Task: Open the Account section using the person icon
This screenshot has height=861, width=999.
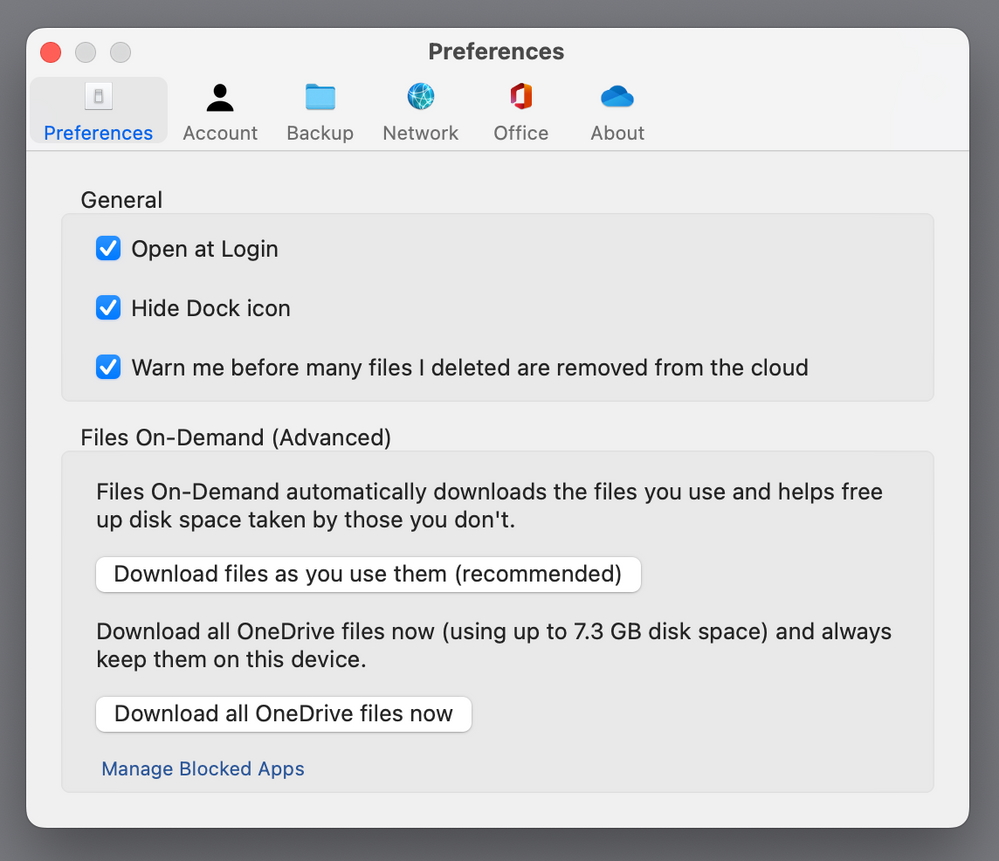Action: point(220,97)
